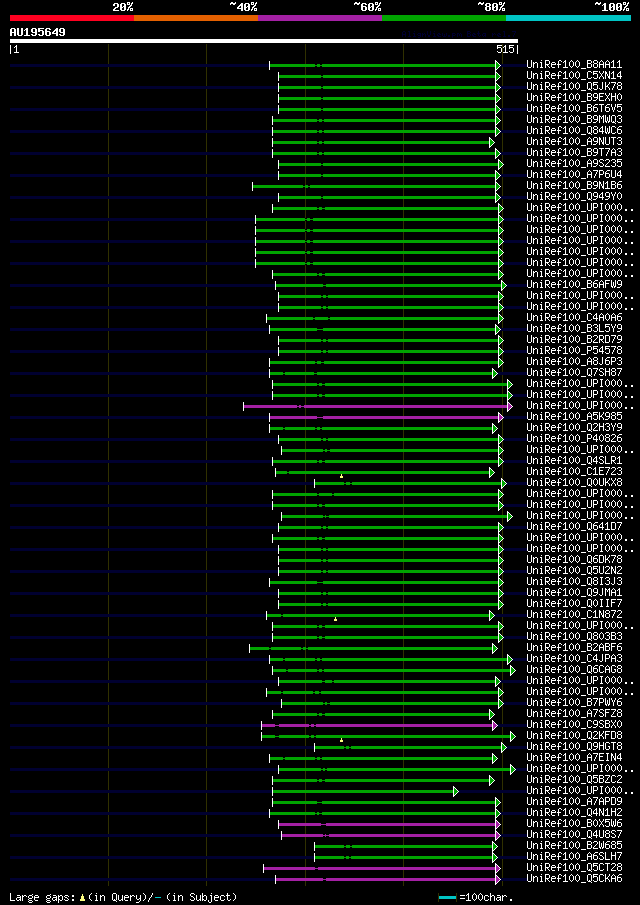Select the UniRef100_Q8I3J3 label
The image size is (640, 905).
tap(574, 582)
